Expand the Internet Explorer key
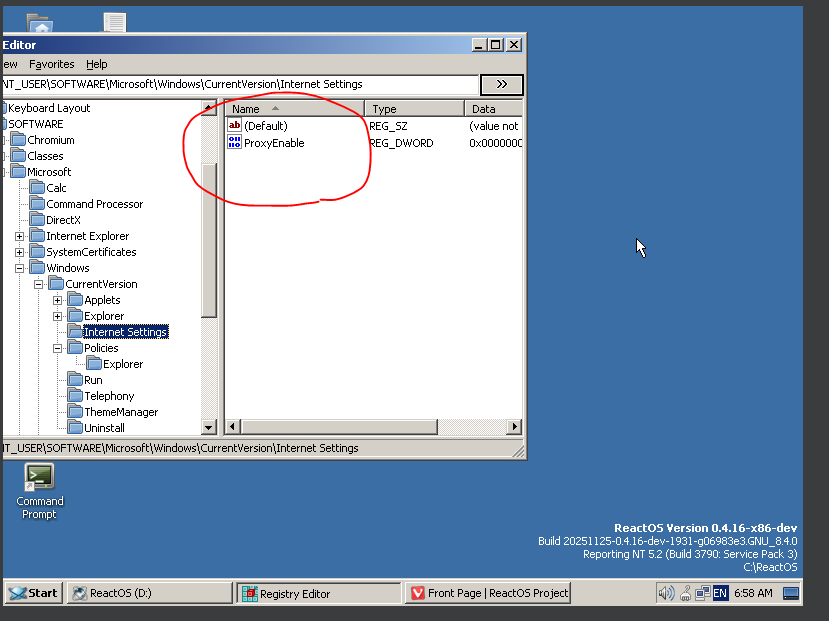The width and height of the screenshot is (829, 621). coord(20,236)
